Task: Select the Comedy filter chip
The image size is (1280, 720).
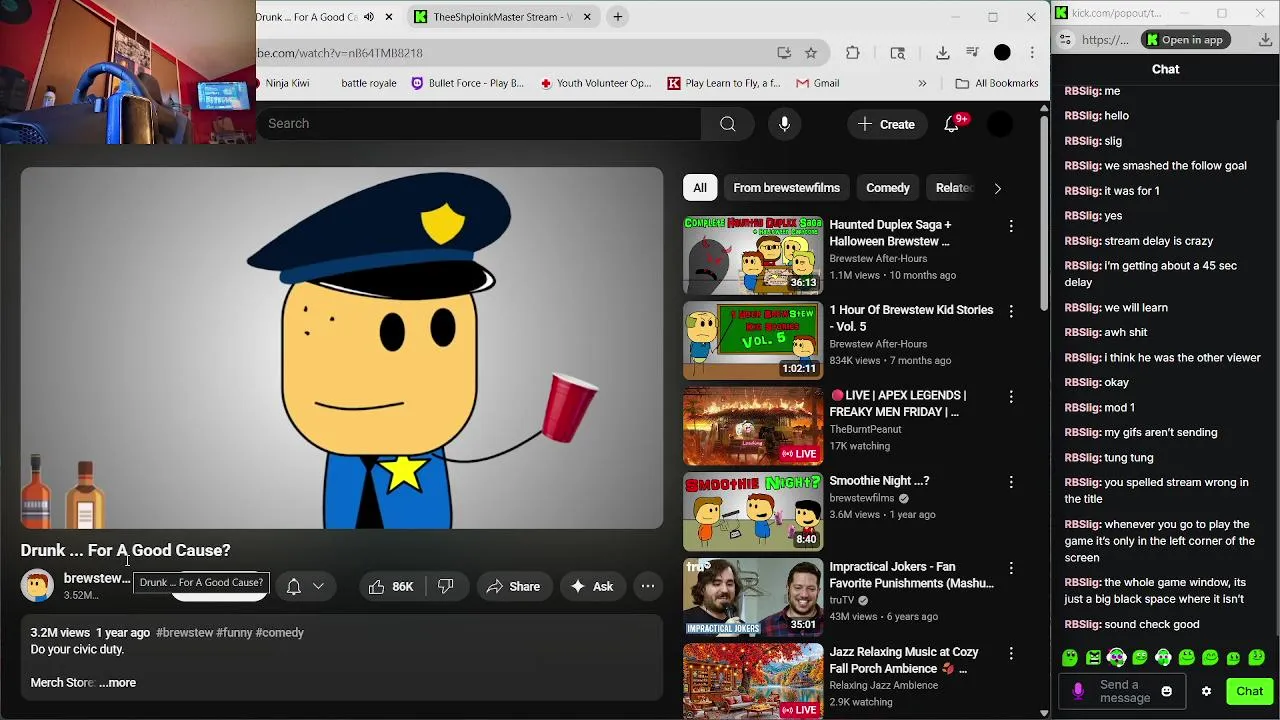Action: [x=888, y=188]
